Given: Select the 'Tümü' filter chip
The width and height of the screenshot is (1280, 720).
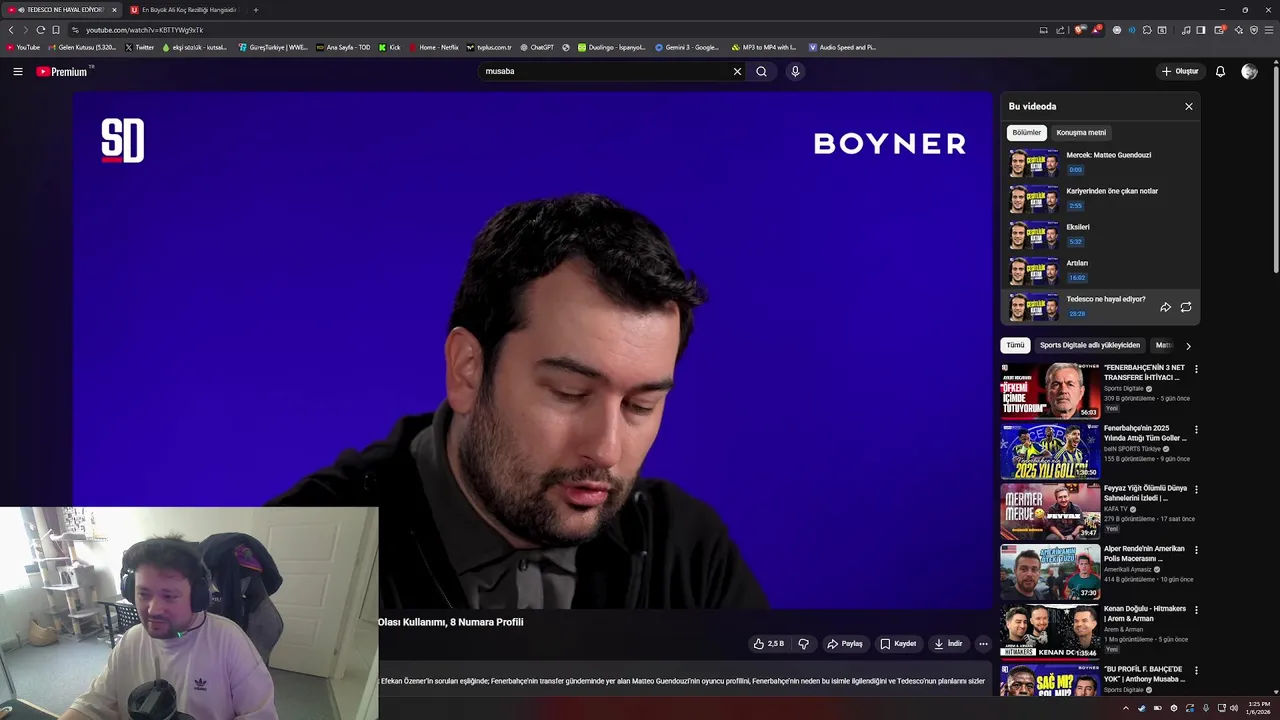Looking at the screenshot, I should 1015,345.
